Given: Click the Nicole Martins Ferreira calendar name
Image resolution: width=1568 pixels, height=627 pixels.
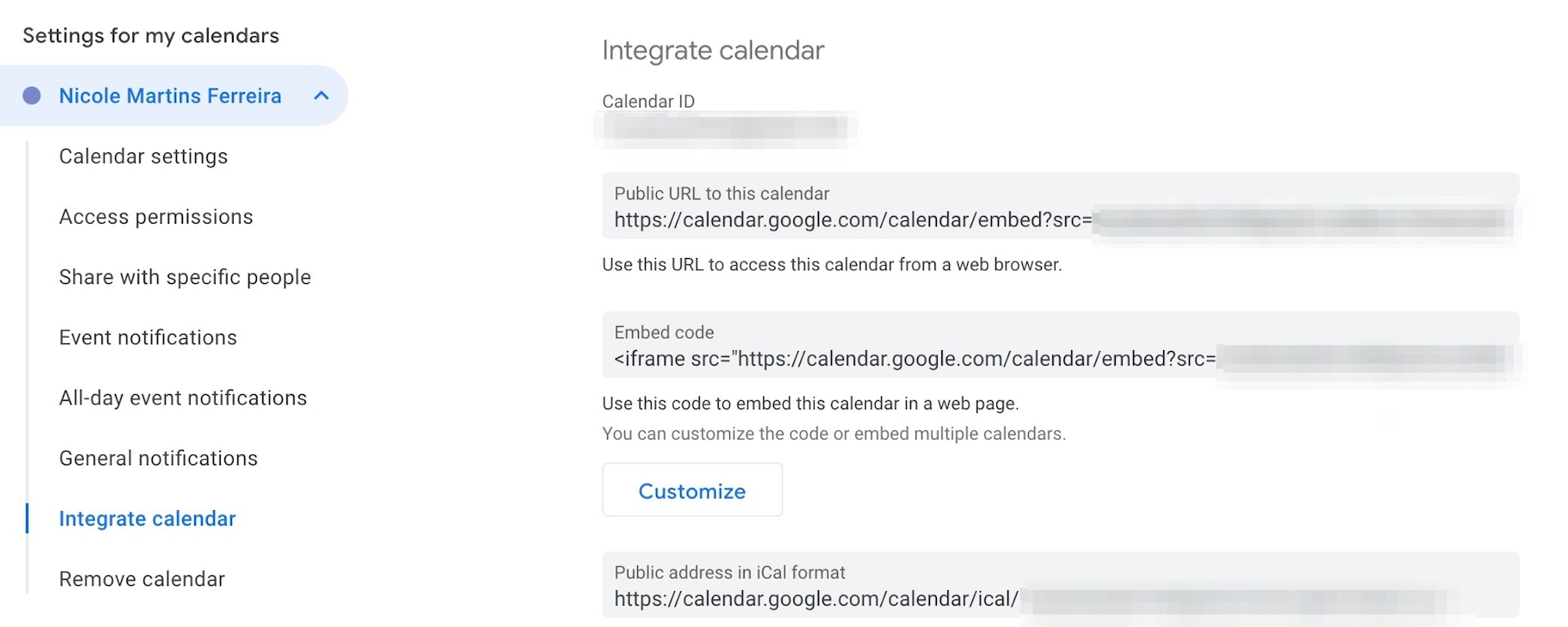Looking at the screenshot, I should click(170, 95).
